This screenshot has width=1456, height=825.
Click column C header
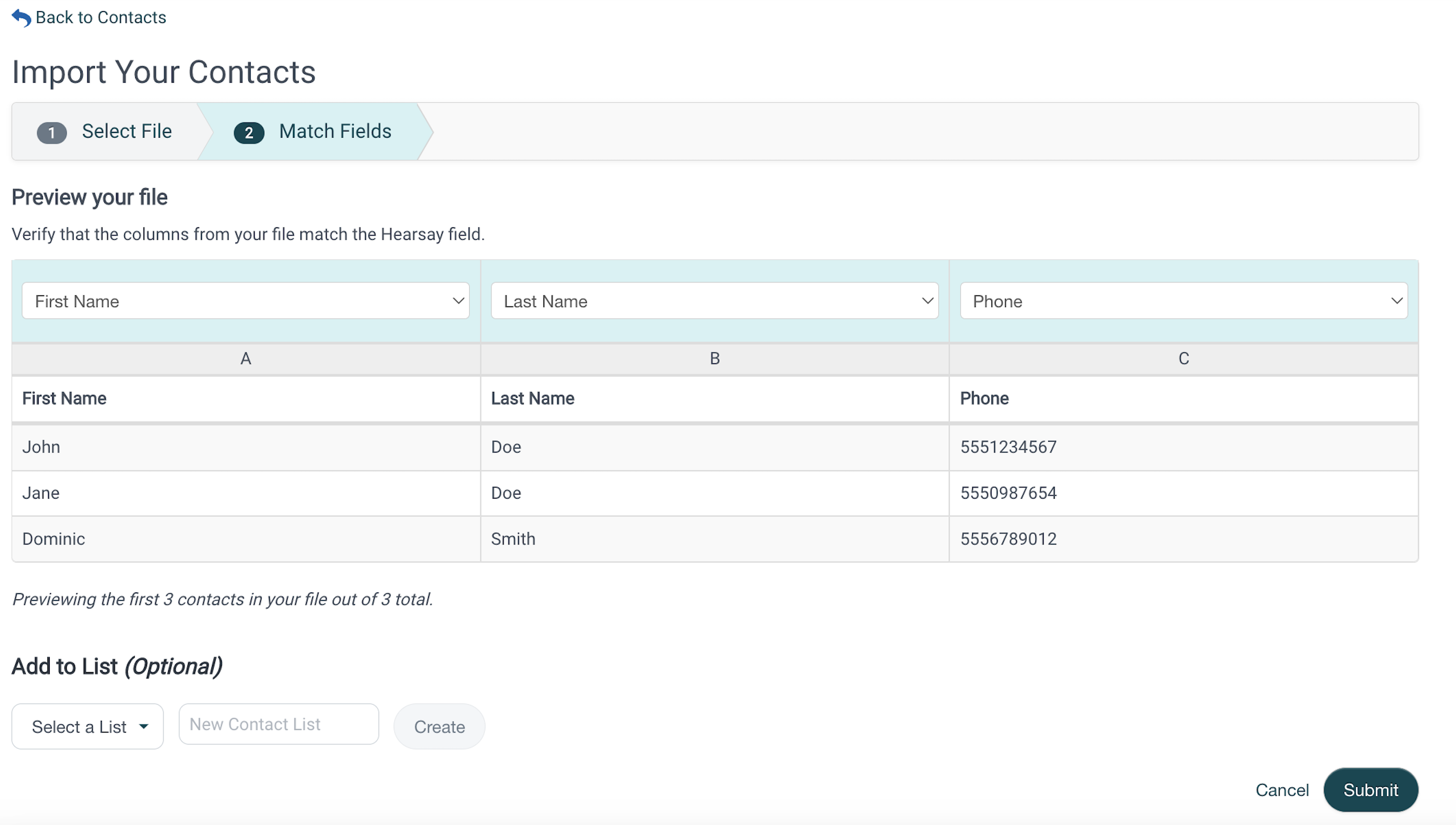[x=1184, y=359]
